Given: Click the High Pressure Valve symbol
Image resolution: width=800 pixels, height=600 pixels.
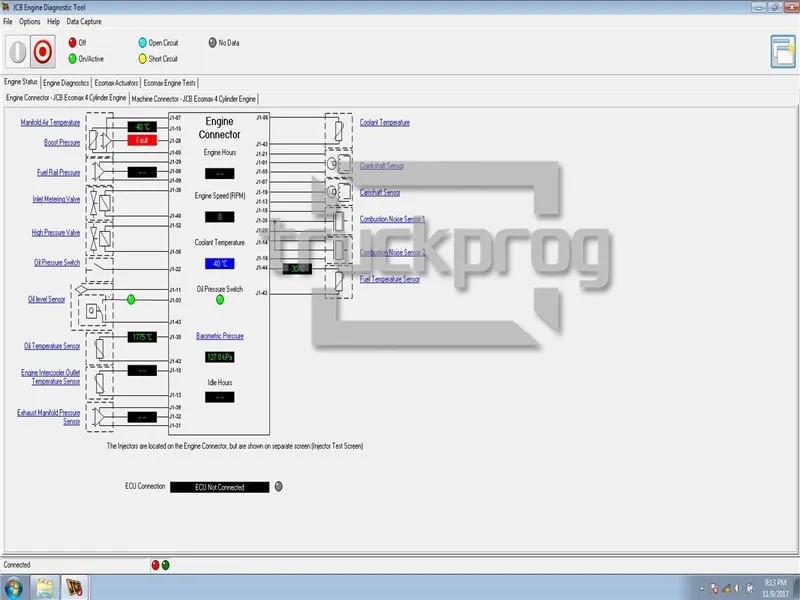Looking at the screenshot, I should (100, 238).
